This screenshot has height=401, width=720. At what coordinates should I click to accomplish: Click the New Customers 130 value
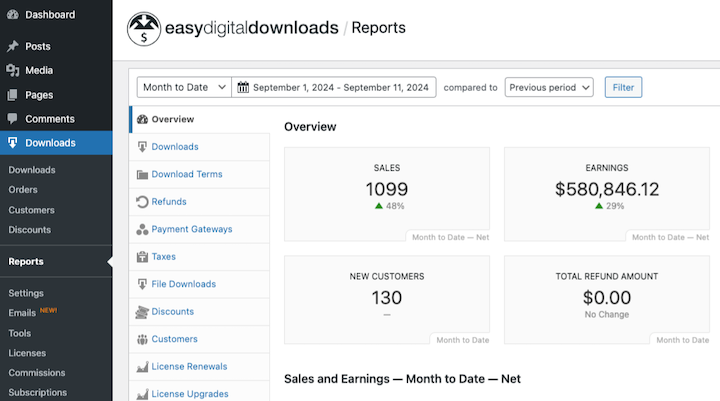(387, 298)
